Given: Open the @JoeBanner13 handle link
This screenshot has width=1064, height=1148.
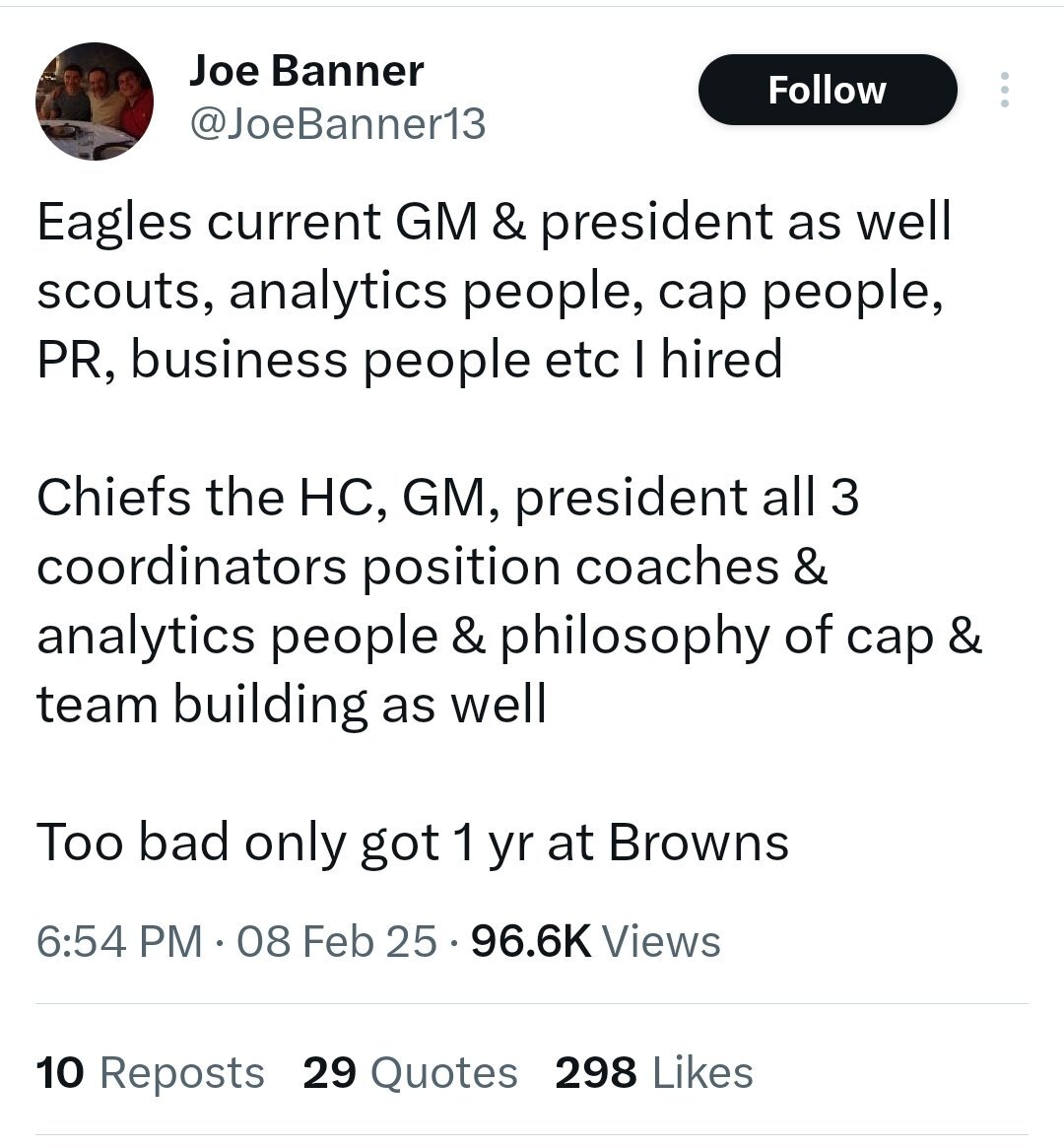Looking at the screenshot, I should 337,124.
